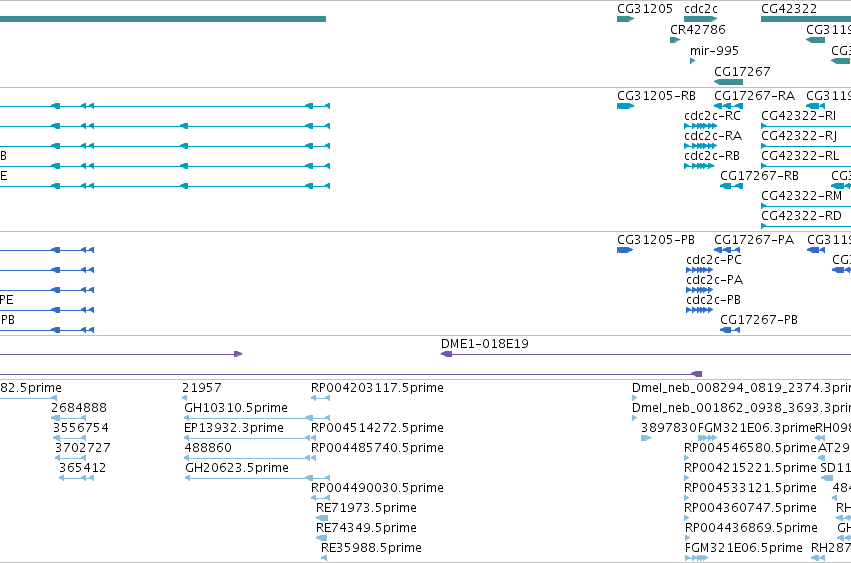Click EST GH10310.5prime
This screenshot has width=851, height=563.
[236, 408]
